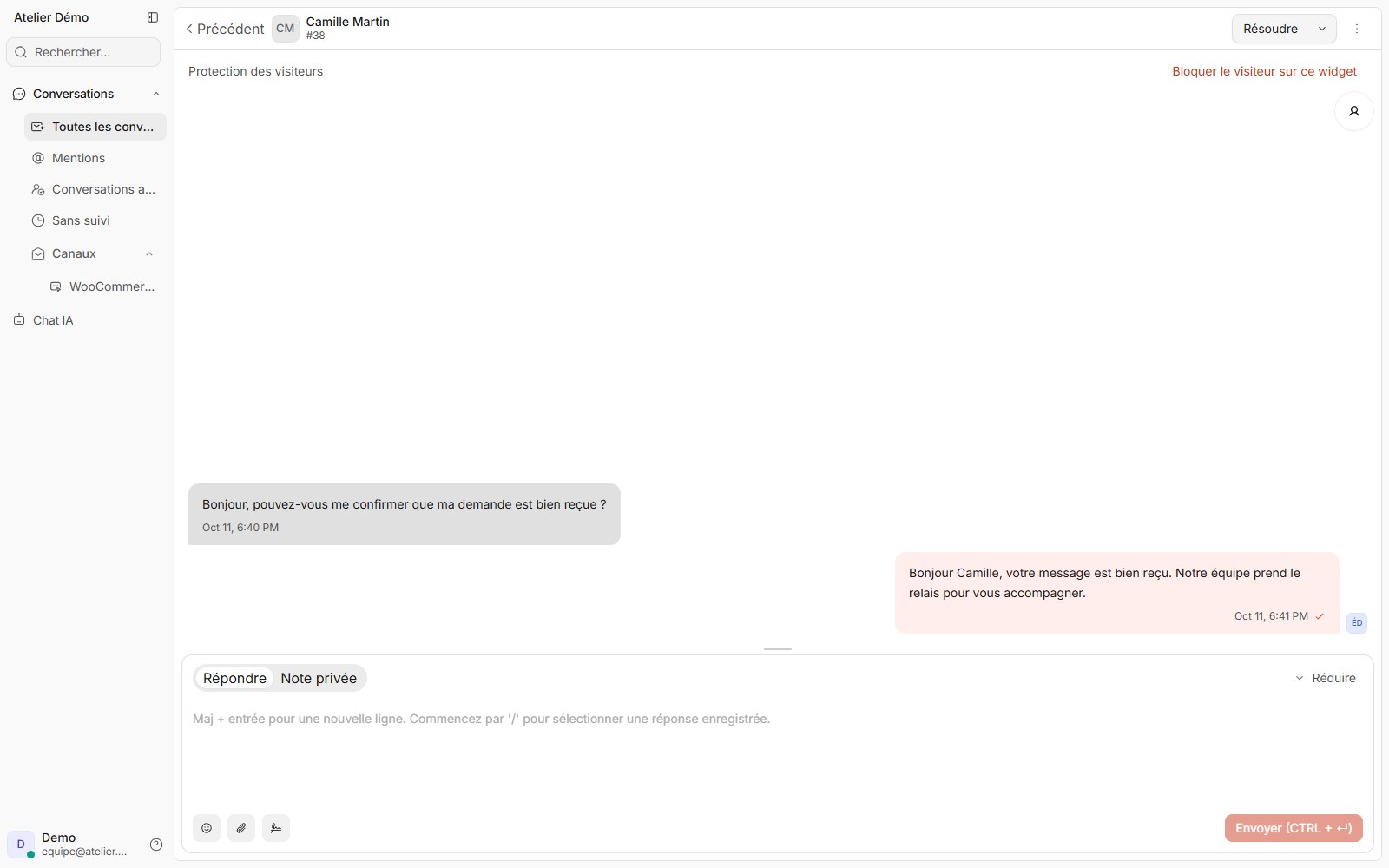Viewport: 1389px width, 868px height.
Task: Open Conversations assigned list
Action: [95, 189]
